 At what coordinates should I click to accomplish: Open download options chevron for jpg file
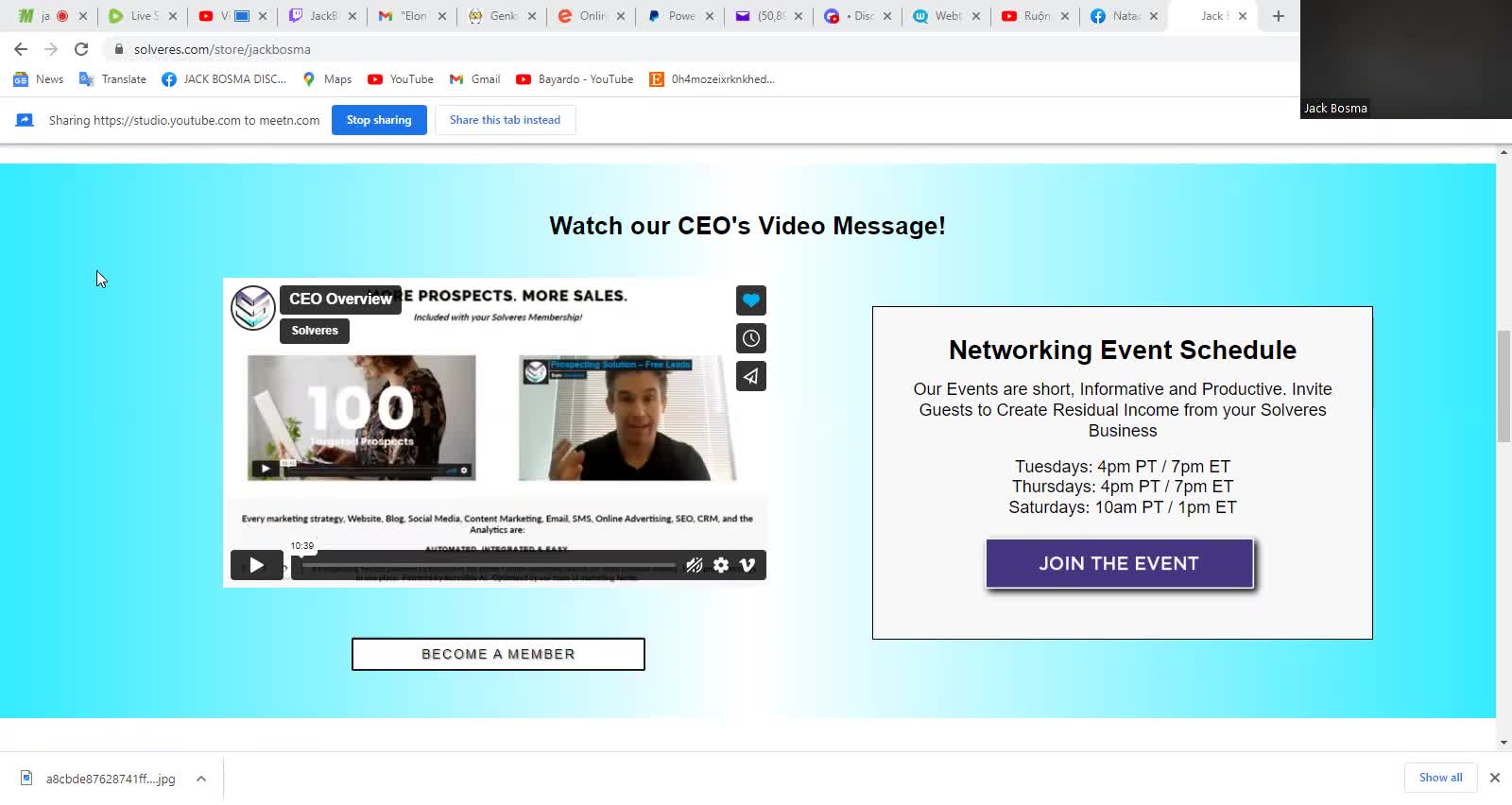[201, 779]
